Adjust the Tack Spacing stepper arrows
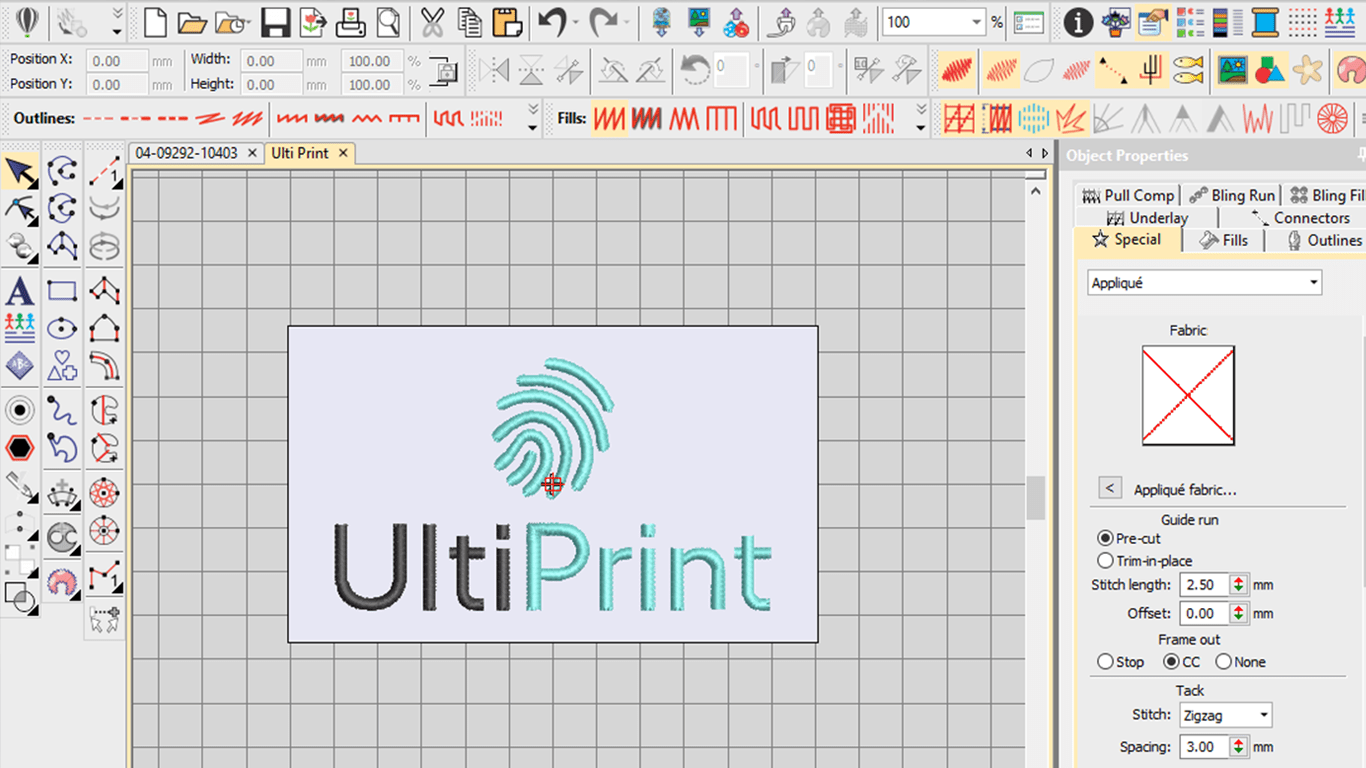1366x768 pixels. (x=1238, y=747)
